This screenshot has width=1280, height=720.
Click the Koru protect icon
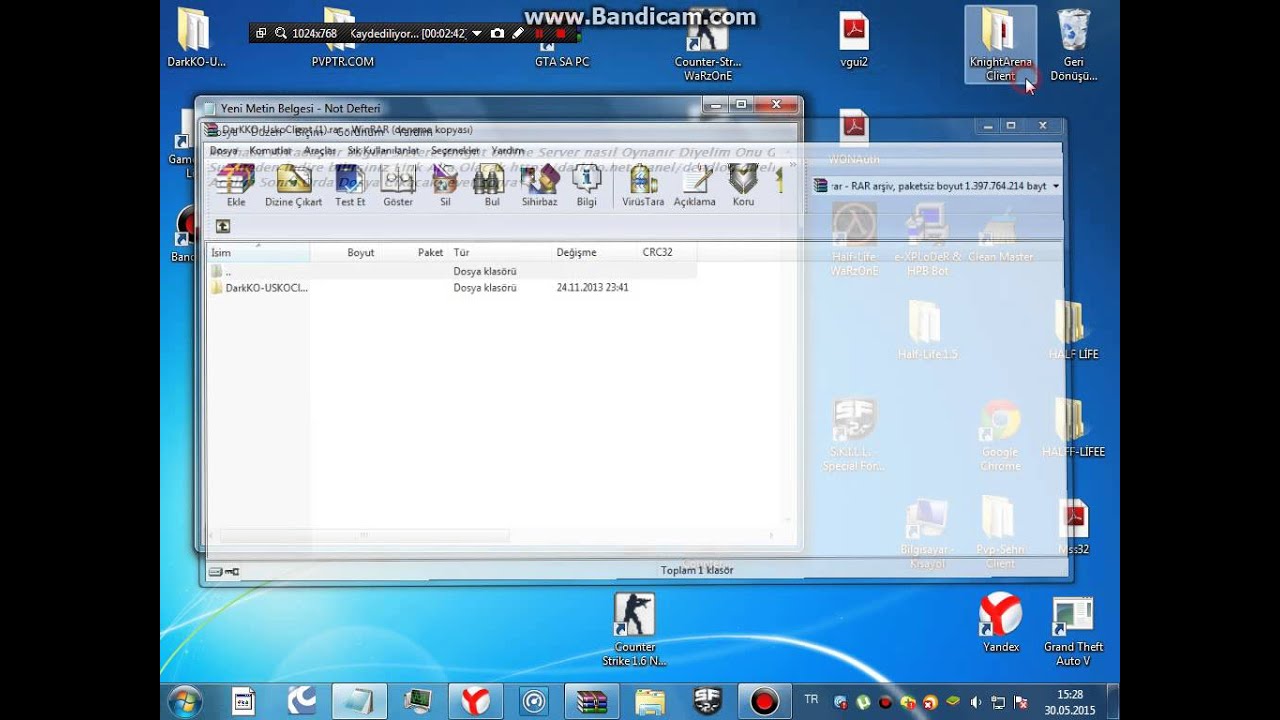click(x=743, y=185)
